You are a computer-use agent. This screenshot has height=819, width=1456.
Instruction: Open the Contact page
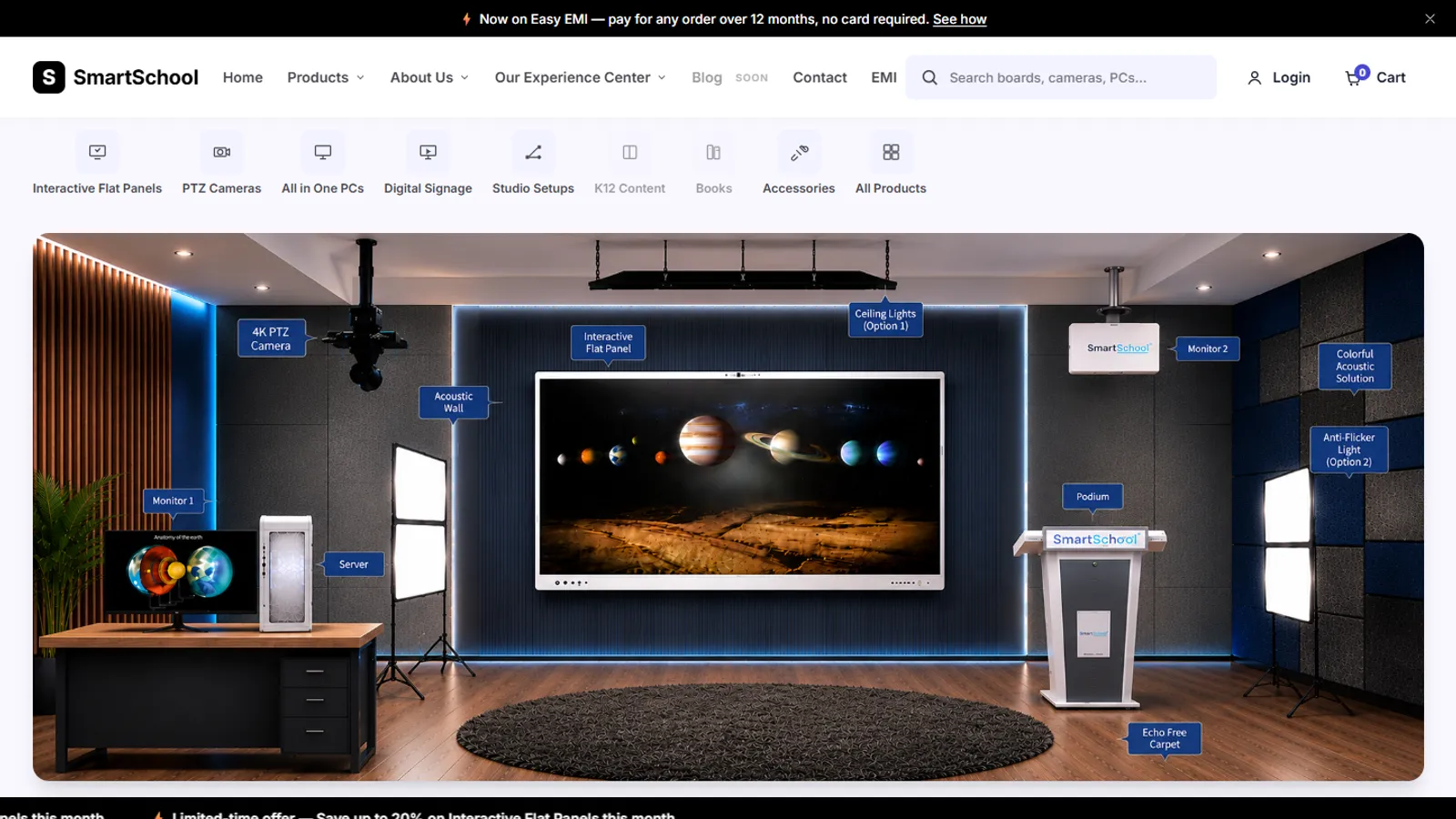pyautogui.click(x=820, y=77)
